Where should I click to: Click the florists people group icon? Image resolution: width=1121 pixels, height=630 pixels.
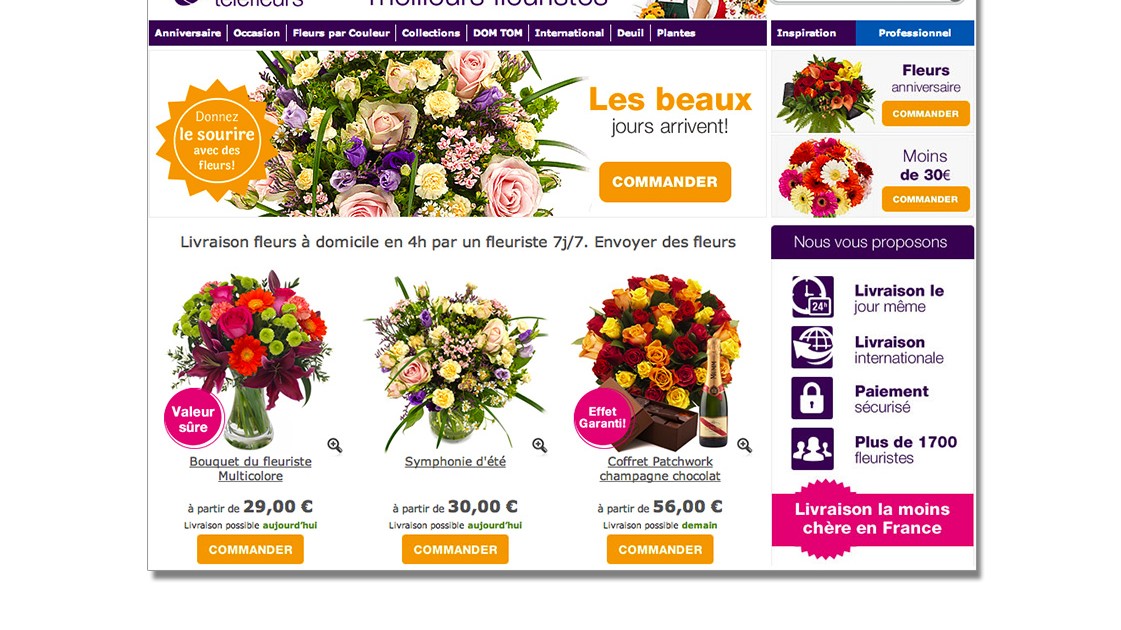[x=812, y=449]
